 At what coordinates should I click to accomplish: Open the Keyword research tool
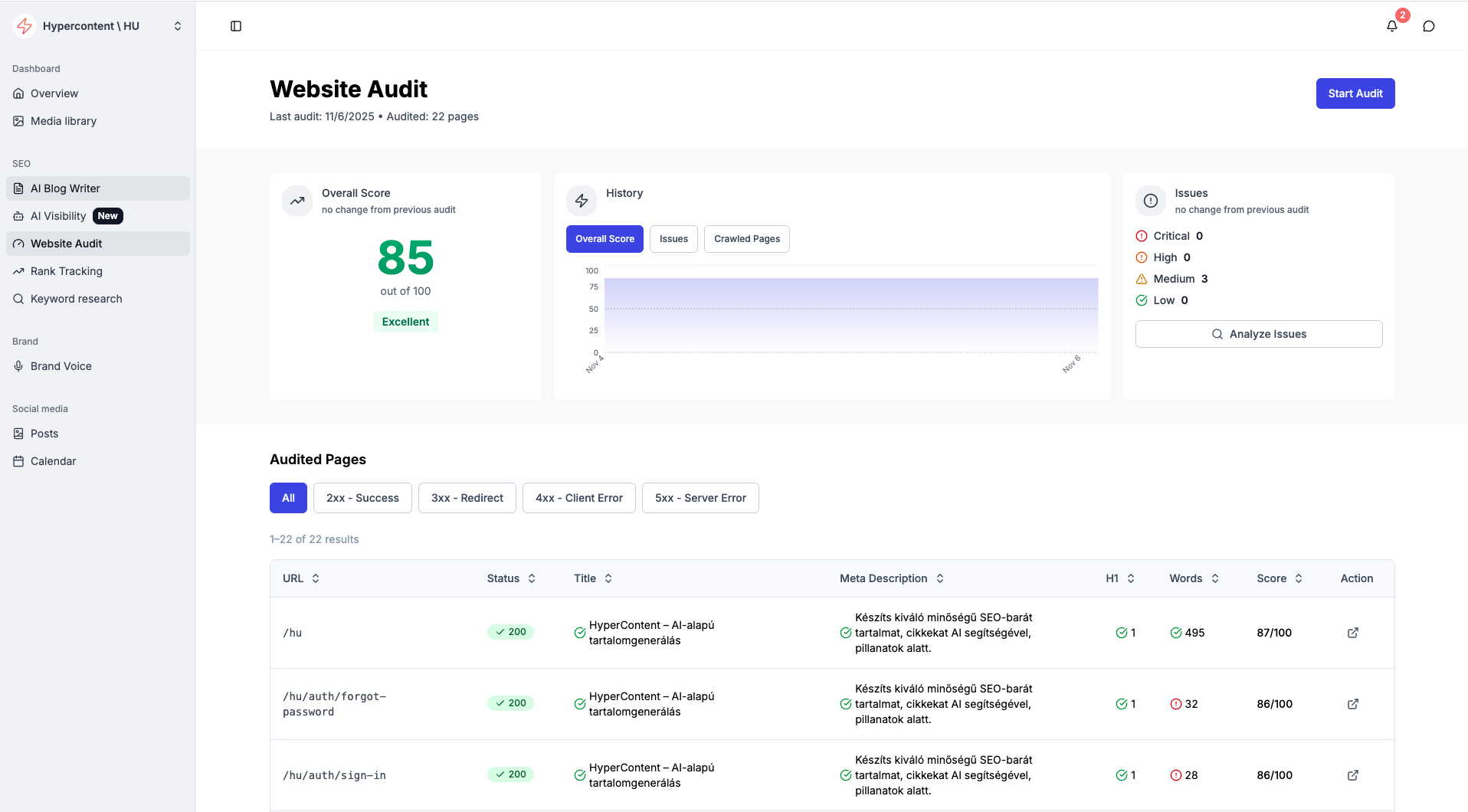click(x=76, y=299)
